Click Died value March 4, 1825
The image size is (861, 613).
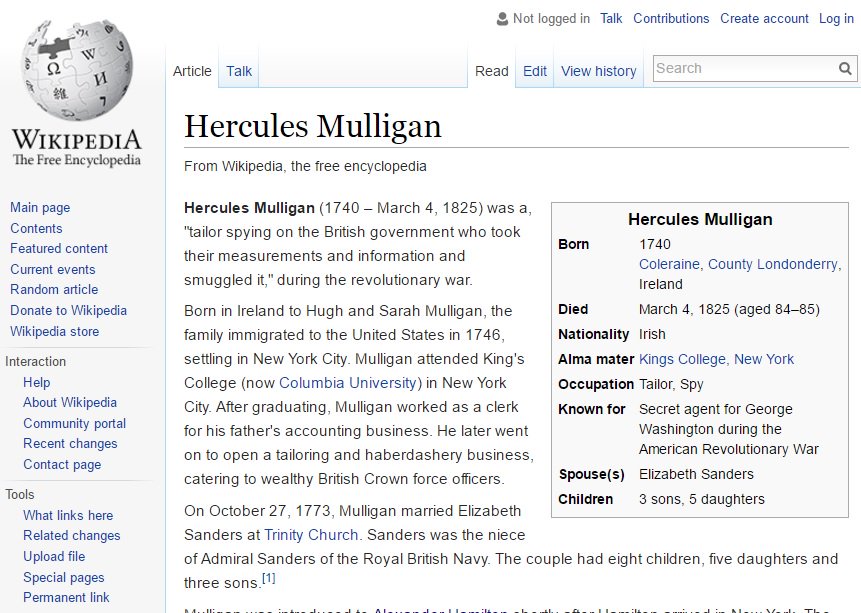point(729,309)
